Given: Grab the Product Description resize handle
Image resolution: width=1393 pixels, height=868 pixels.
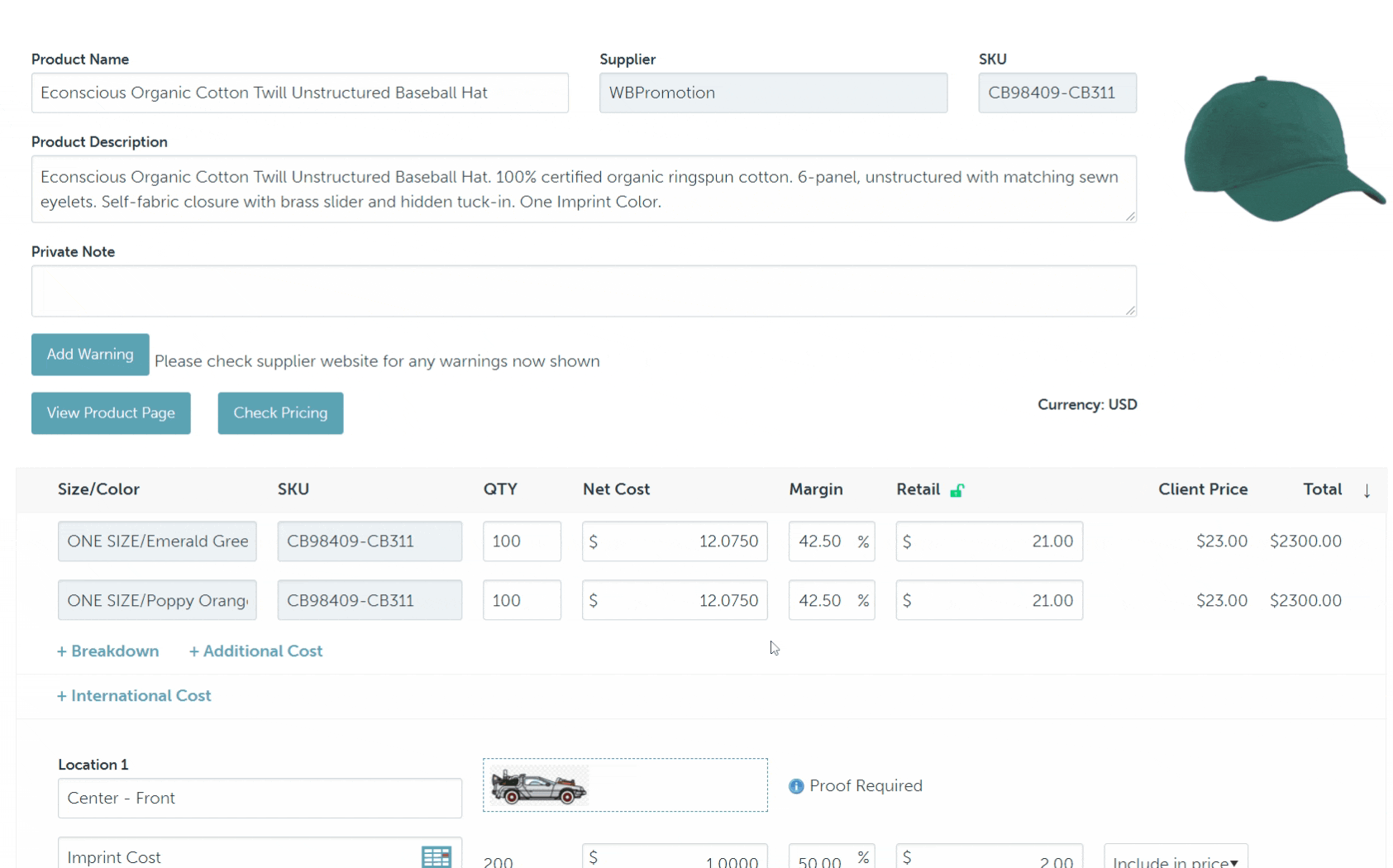Looking at the screenshot, I should click(x=1130, y=216).
